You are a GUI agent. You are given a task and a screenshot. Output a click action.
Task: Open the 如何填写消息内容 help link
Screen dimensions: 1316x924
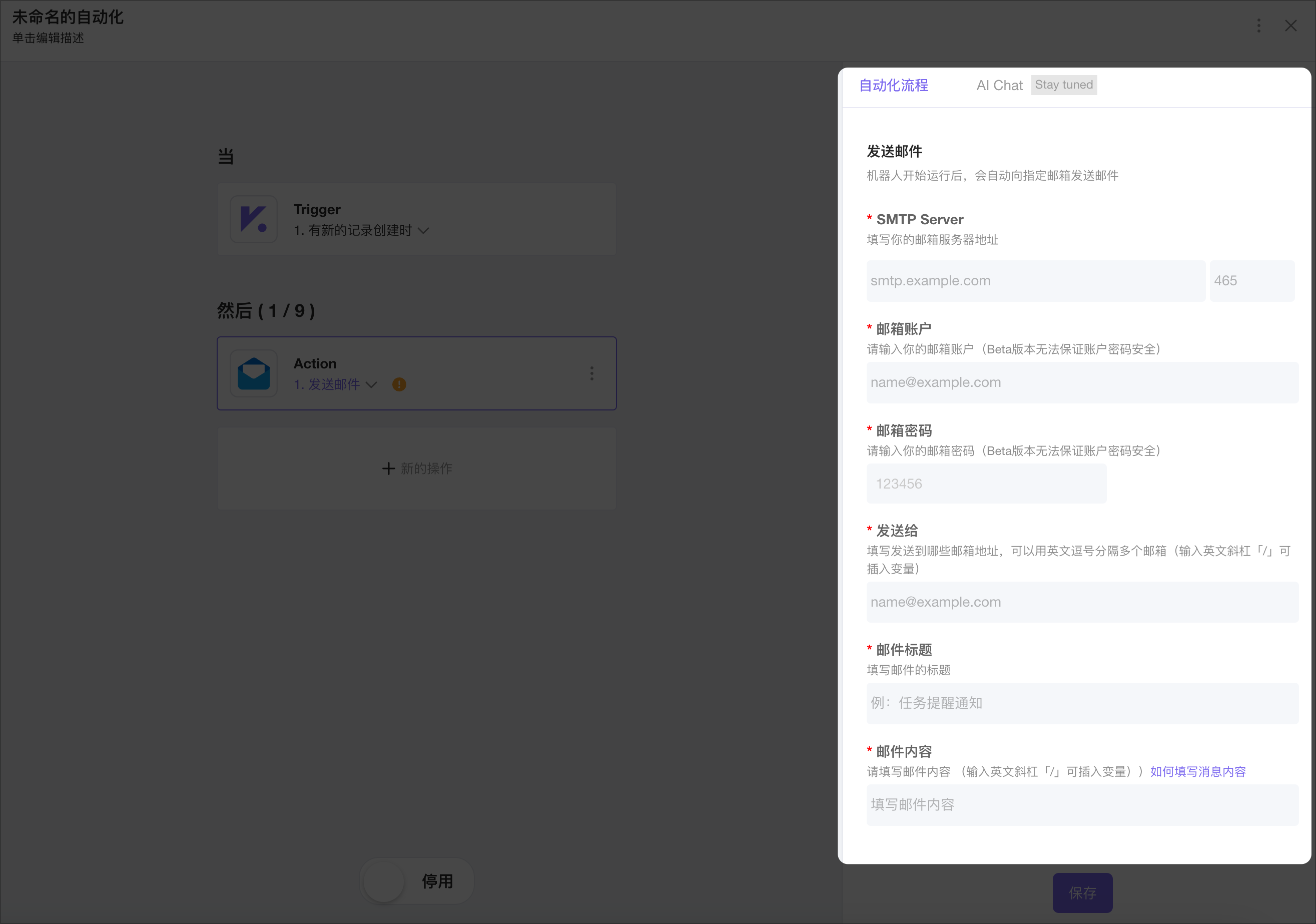coord(1198,771)
